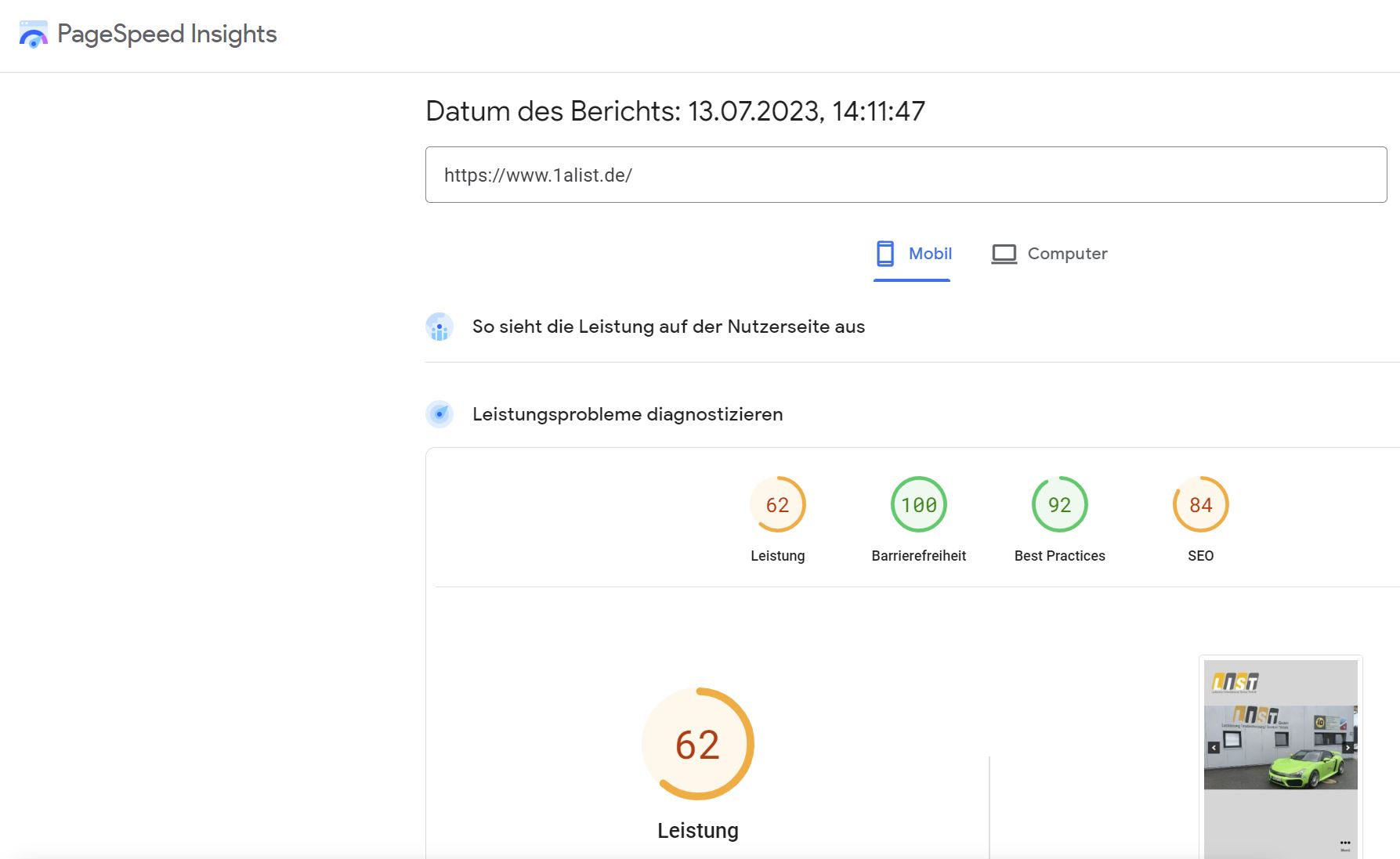Click the left arrow in the screenshot thumbnail slider
Image resolution: width=1400 pixels, height=859 pixels.
click(x=1214, y=748)
